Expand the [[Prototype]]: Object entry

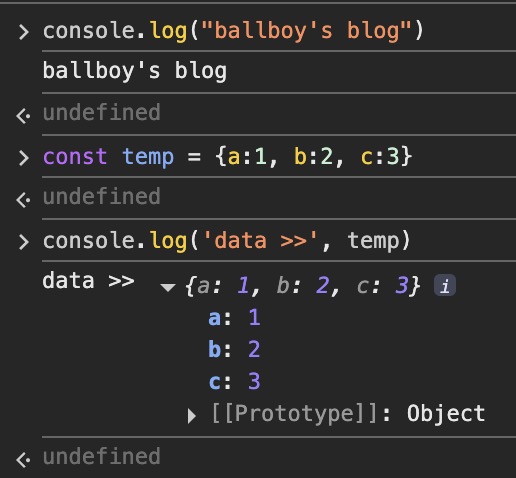(x=192, y=415)
